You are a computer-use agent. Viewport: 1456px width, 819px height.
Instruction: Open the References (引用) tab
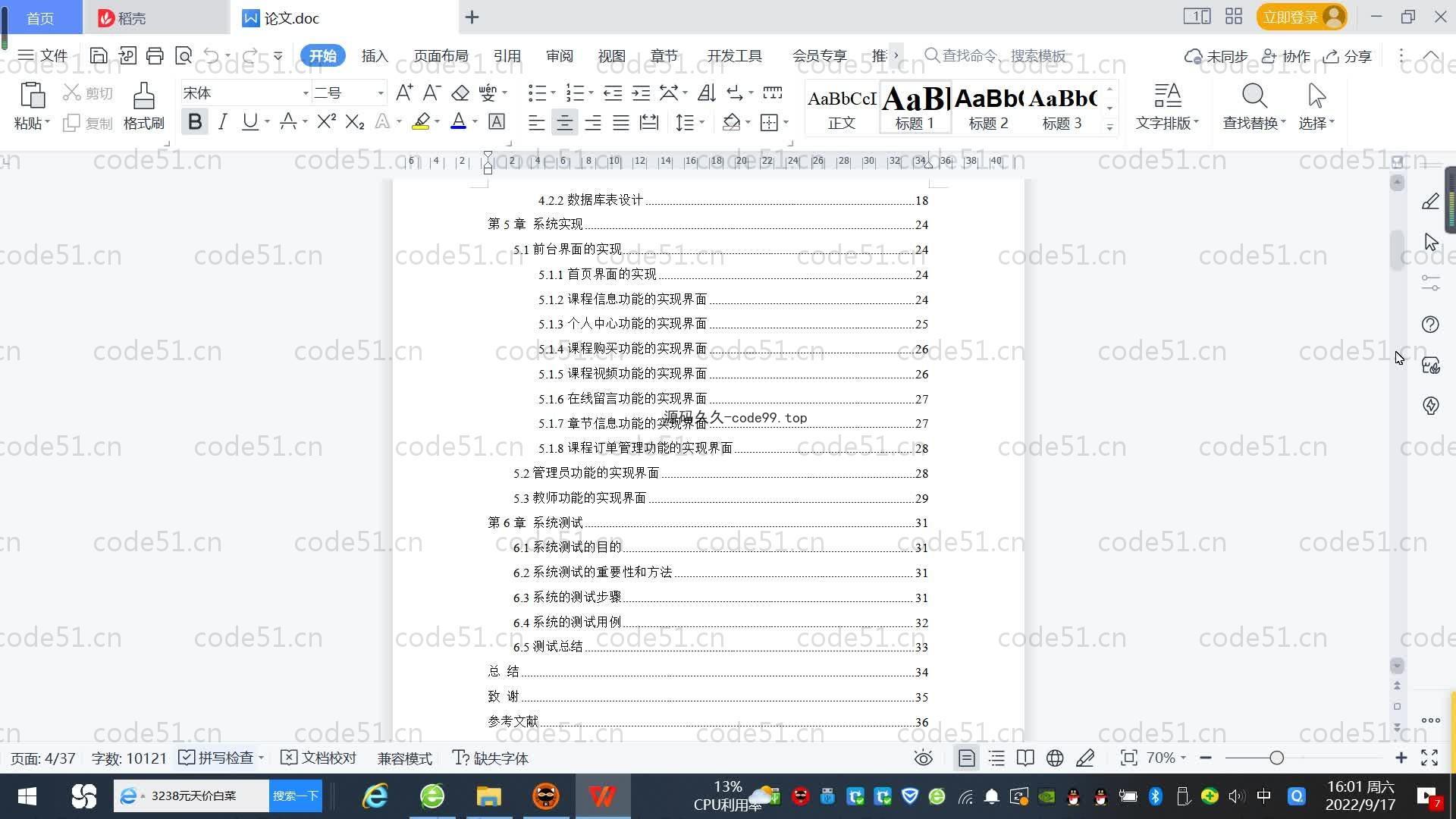(507, 55)
